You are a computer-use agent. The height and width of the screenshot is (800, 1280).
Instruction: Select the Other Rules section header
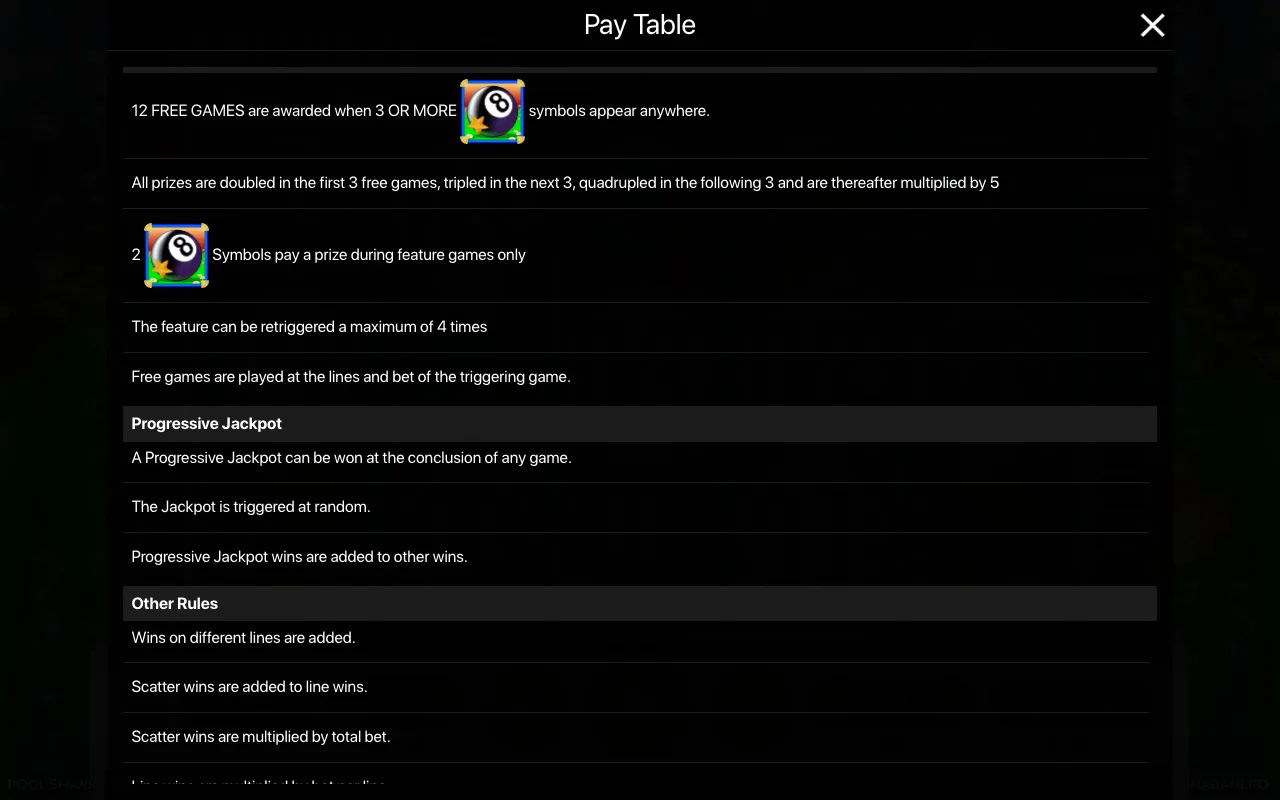coord(640,604)
